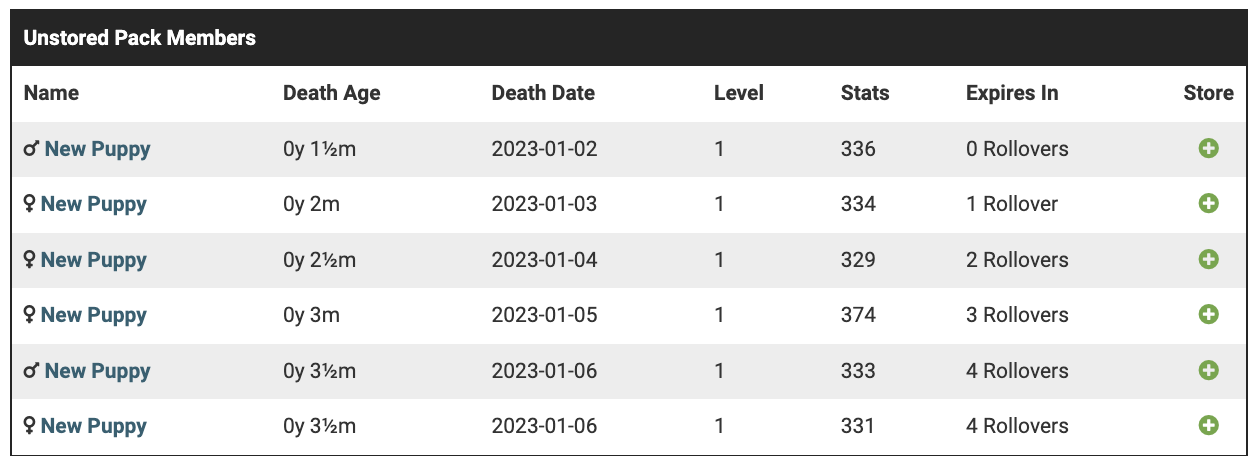Open New Puppy that died 2023-01-04
The width and height of the screenshot is (1256, 468).
[x=93, y=260]
